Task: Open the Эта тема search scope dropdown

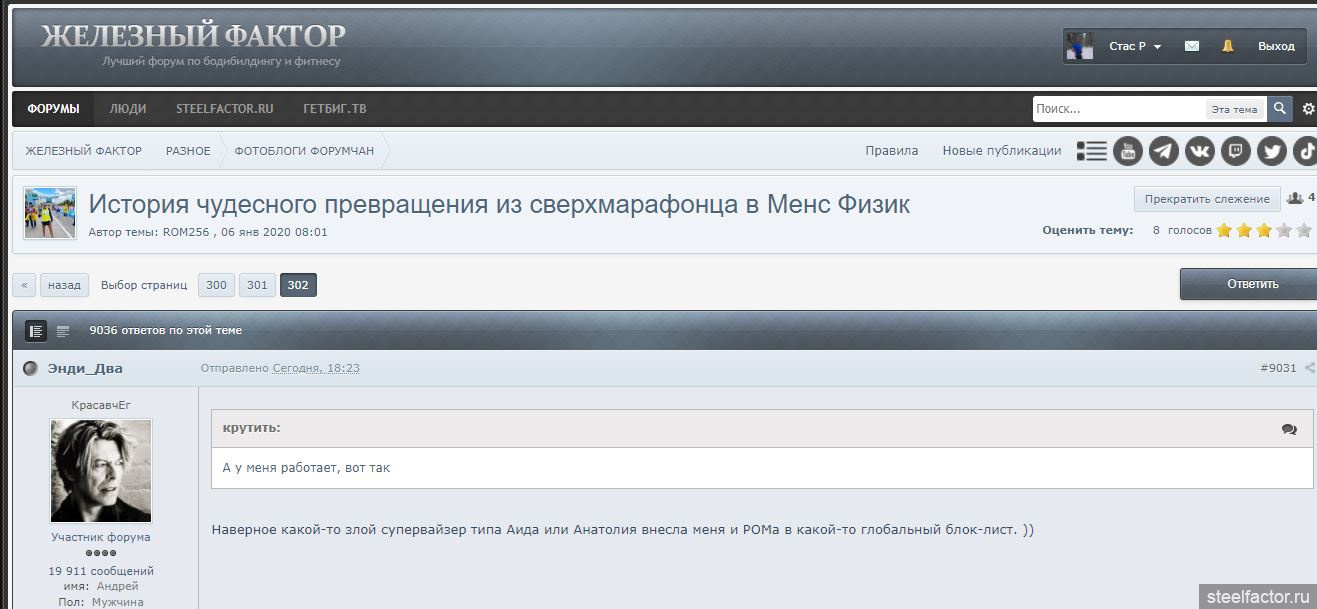Action: coord(1234,109)
